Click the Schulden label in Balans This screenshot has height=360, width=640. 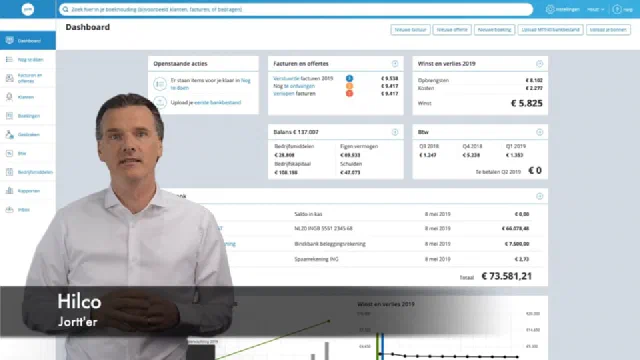coord(351,164)
